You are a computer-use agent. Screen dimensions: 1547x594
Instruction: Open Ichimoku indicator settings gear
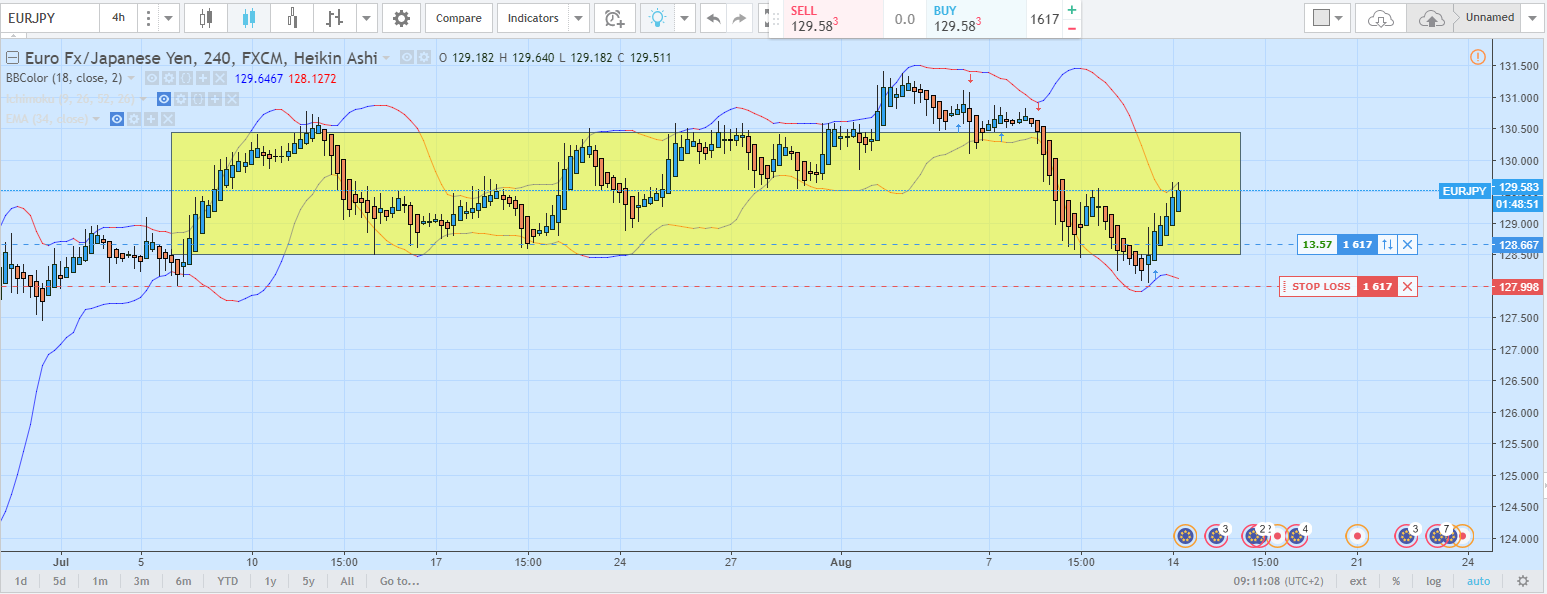pos(181,99)
